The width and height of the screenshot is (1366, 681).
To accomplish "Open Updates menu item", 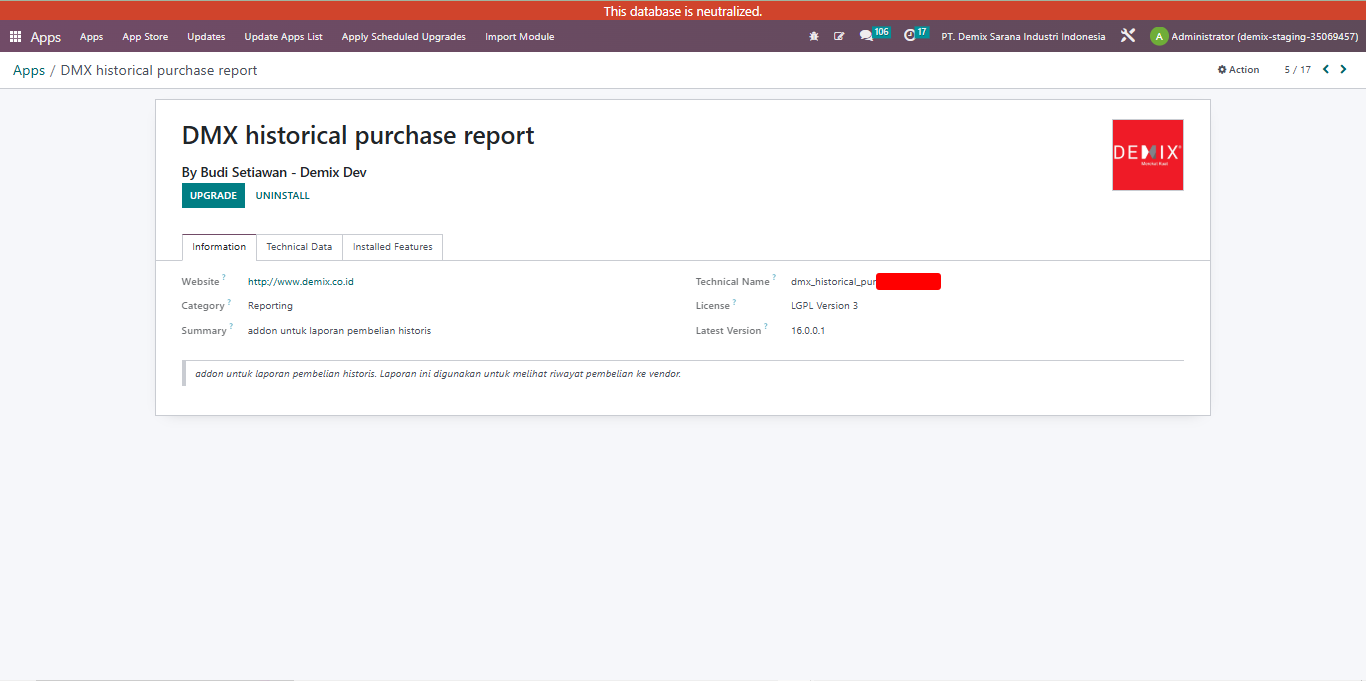I will (x=206, y=37).
